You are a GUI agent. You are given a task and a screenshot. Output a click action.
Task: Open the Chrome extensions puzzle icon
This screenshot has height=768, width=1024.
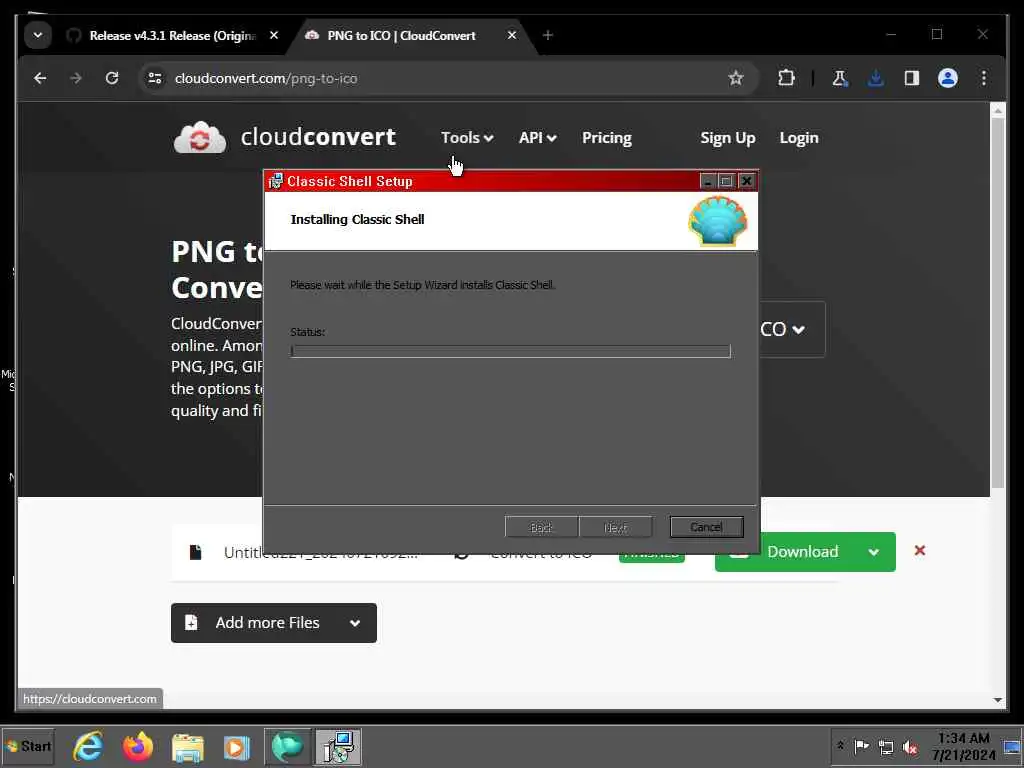[786, 78]
